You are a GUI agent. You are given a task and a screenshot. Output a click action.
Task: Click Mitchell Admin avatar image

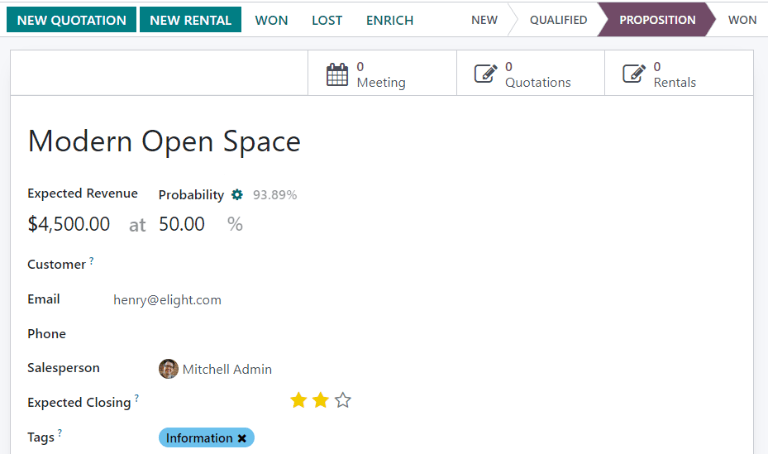[168, 369]
